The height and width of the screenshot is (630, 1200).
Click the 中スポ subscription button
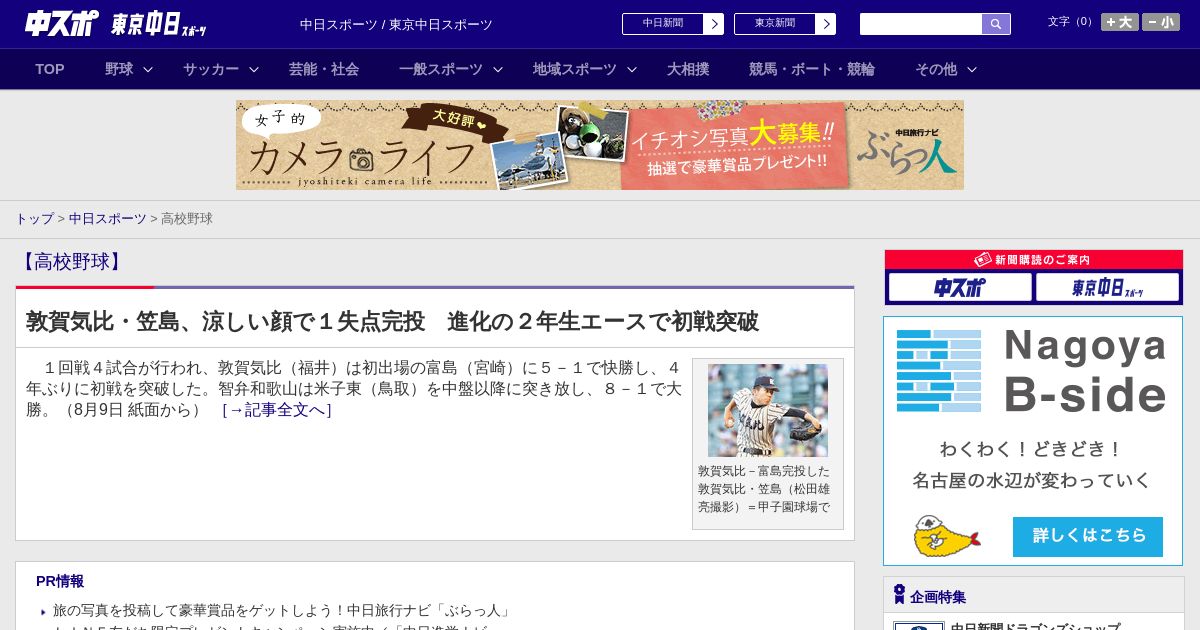pyautogui.click(x=960, y=288)
